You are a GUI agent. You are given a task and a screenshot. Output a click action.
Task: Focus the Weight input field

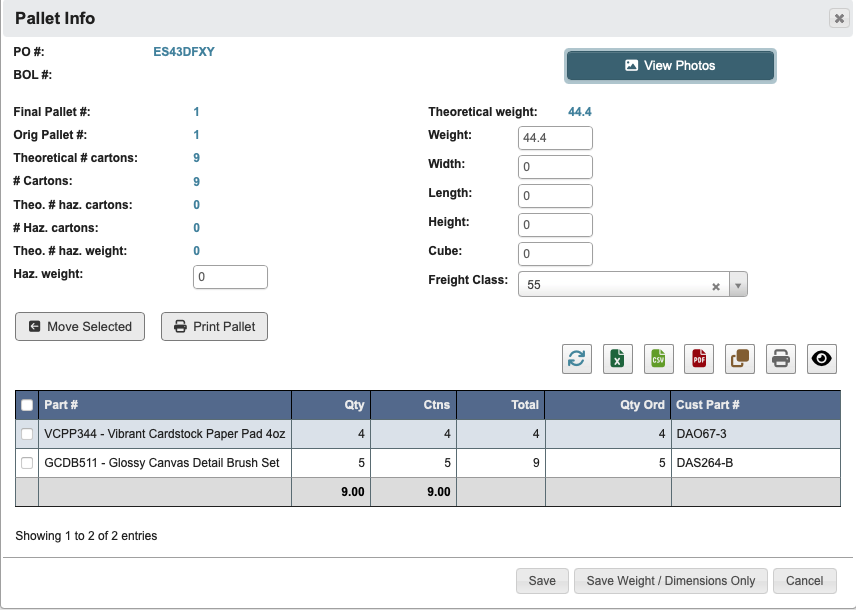(555, 138)
